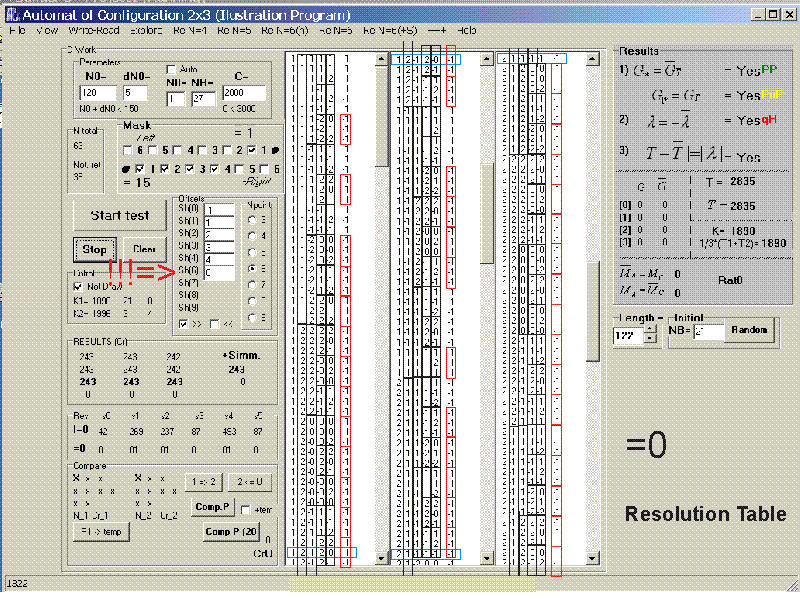Click the Stop button
Image resolution: width=800 pixels, height=599 pixels.
pyautogui.click(x=94, y=249)
